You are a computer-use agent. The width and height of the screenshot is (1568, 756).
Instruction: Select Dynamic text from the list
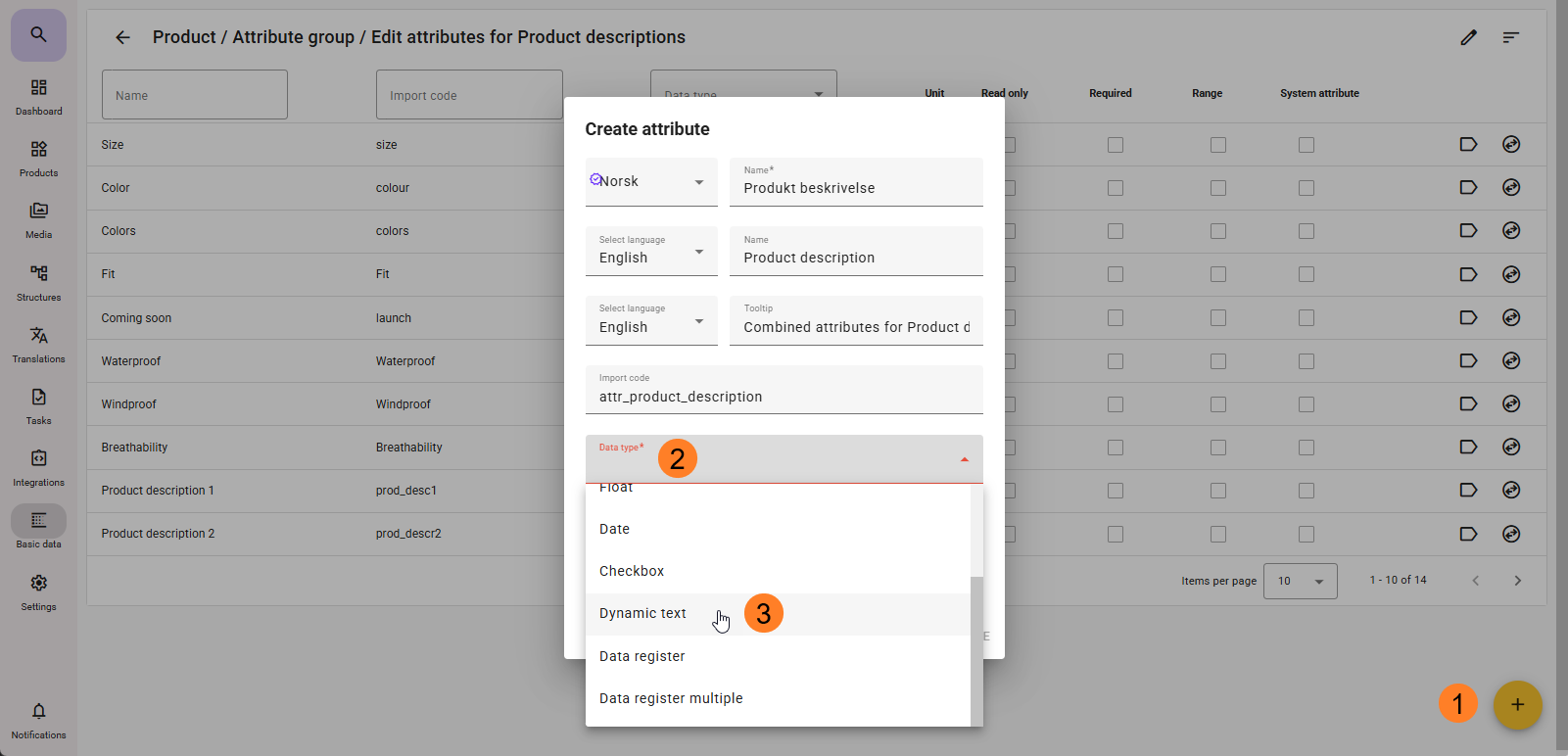click(643, 614)
